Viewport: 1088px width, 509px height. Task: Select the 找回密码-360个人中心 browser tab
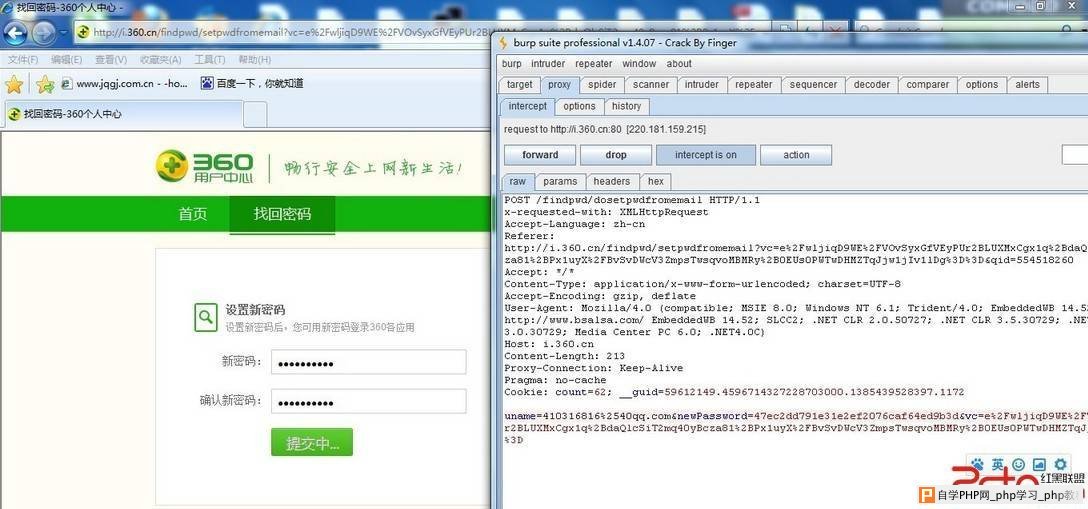pos(122,114)
